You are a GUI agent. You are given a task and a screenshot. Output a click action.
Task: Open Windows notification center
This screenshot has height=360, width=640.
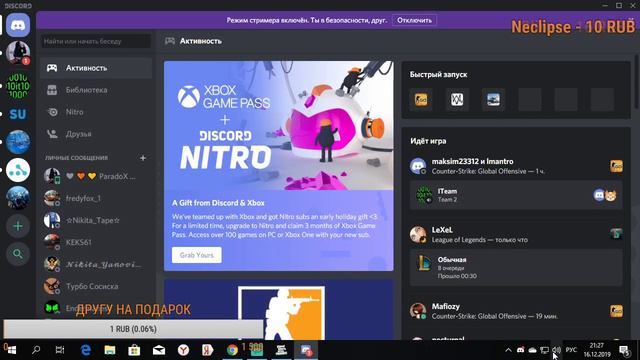pos(624,350)
